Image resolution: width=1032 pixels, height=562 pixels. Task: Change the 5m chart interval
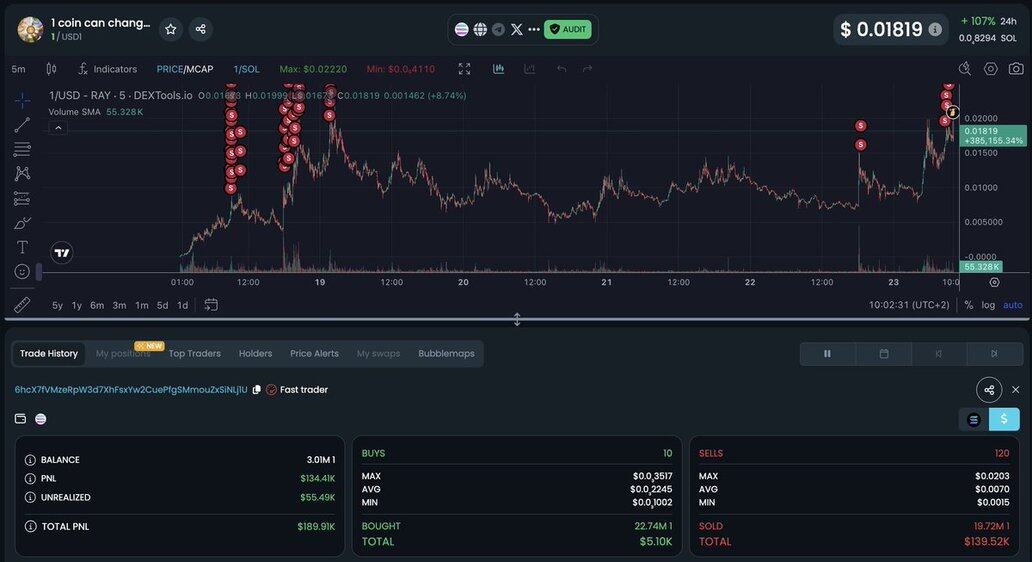click(18, 69)
